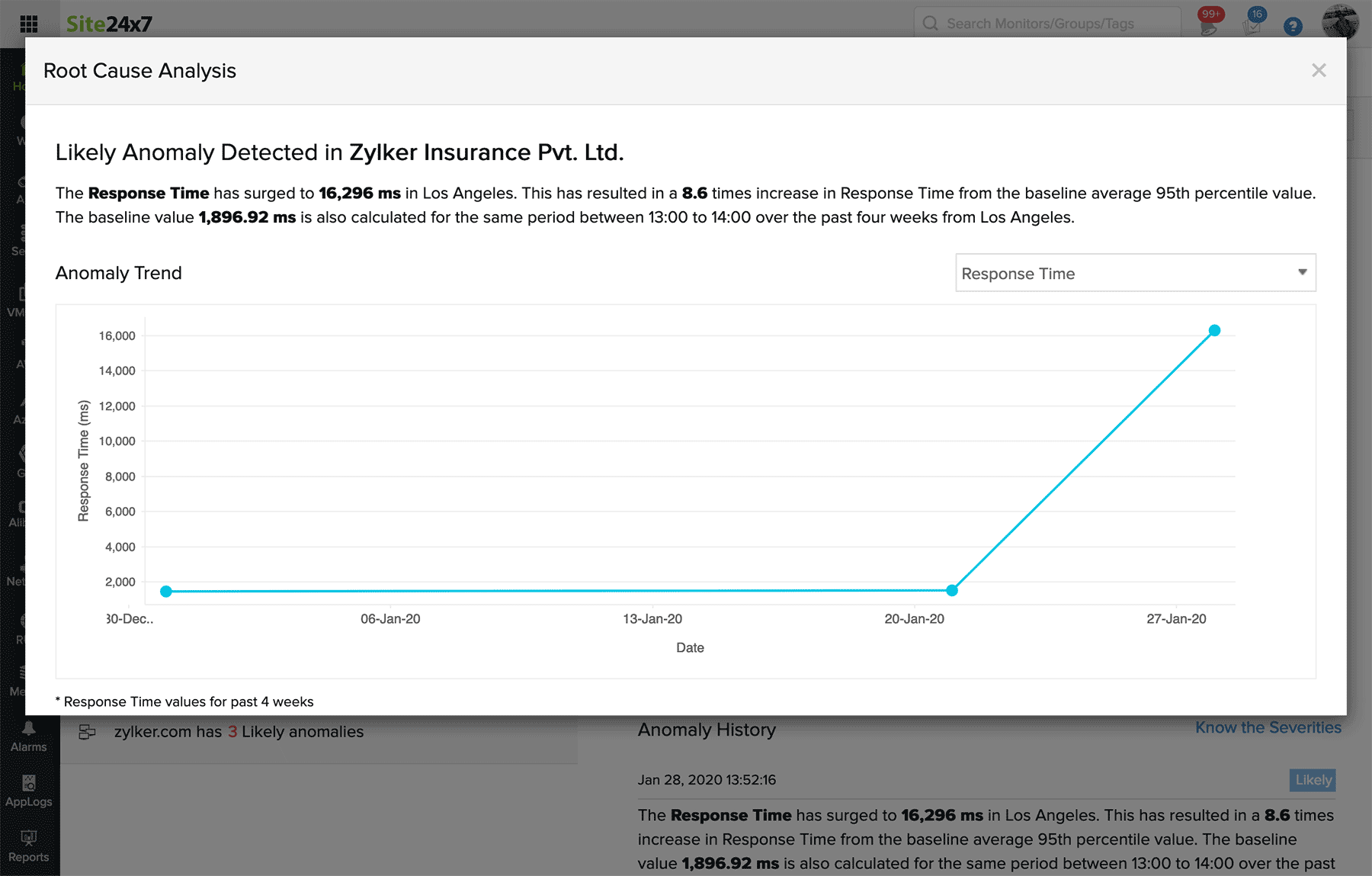Click Know the Severities link

pos(1268,727)
